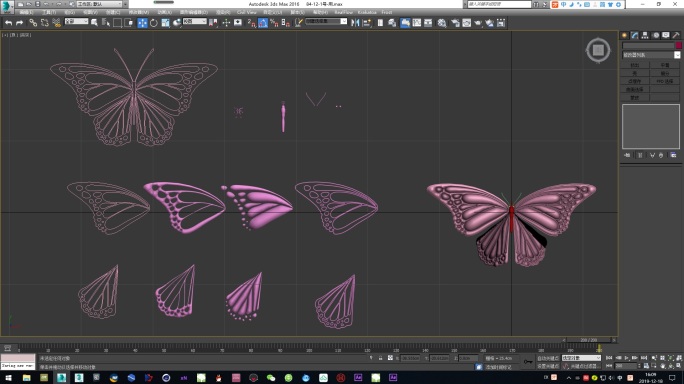
Task: Open the workspace selector in title bar
Action: pos(100,4)
